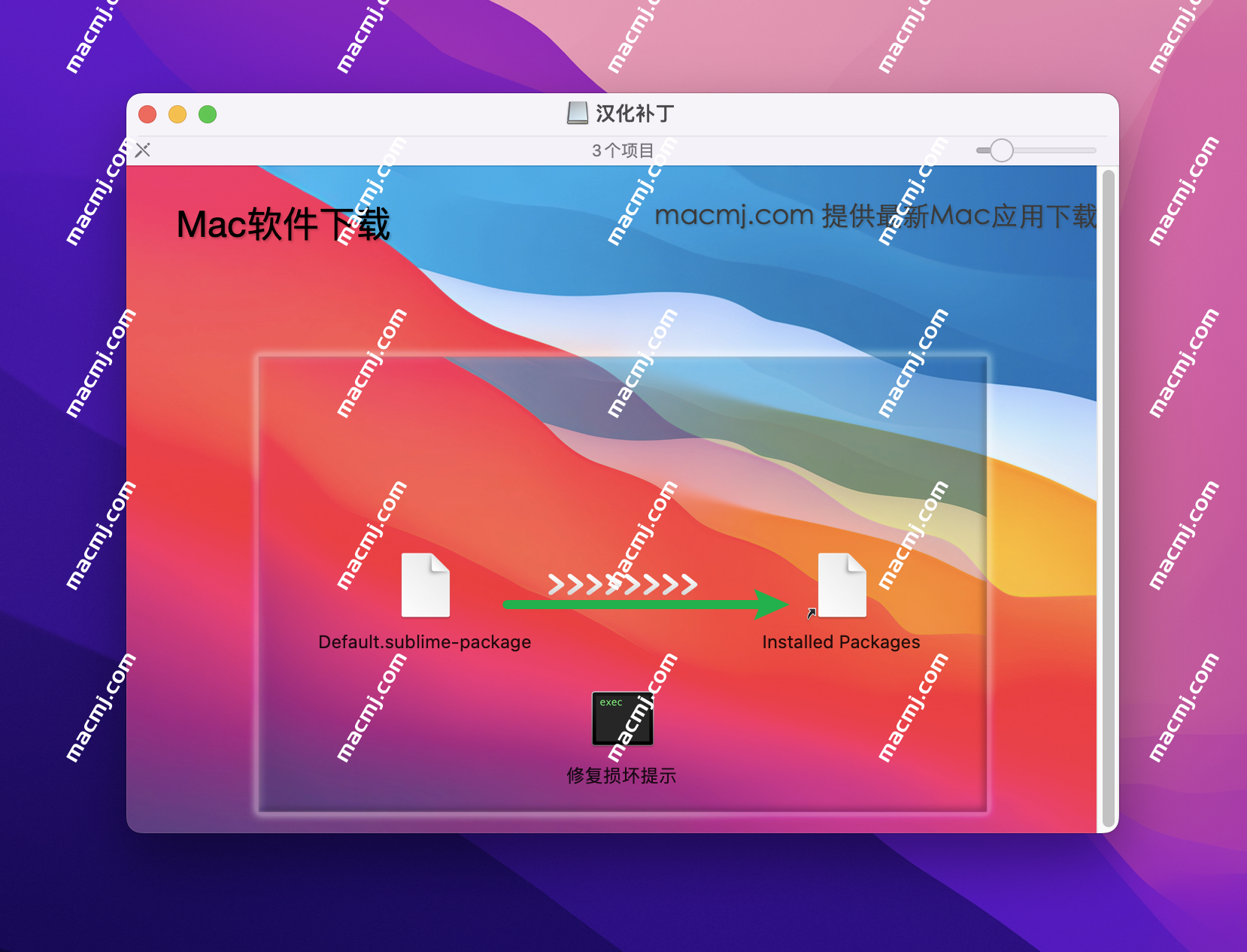Select the Default.sublime-package file icon
The height and width of the screenshot is (952, 1247).
[426, 585]
